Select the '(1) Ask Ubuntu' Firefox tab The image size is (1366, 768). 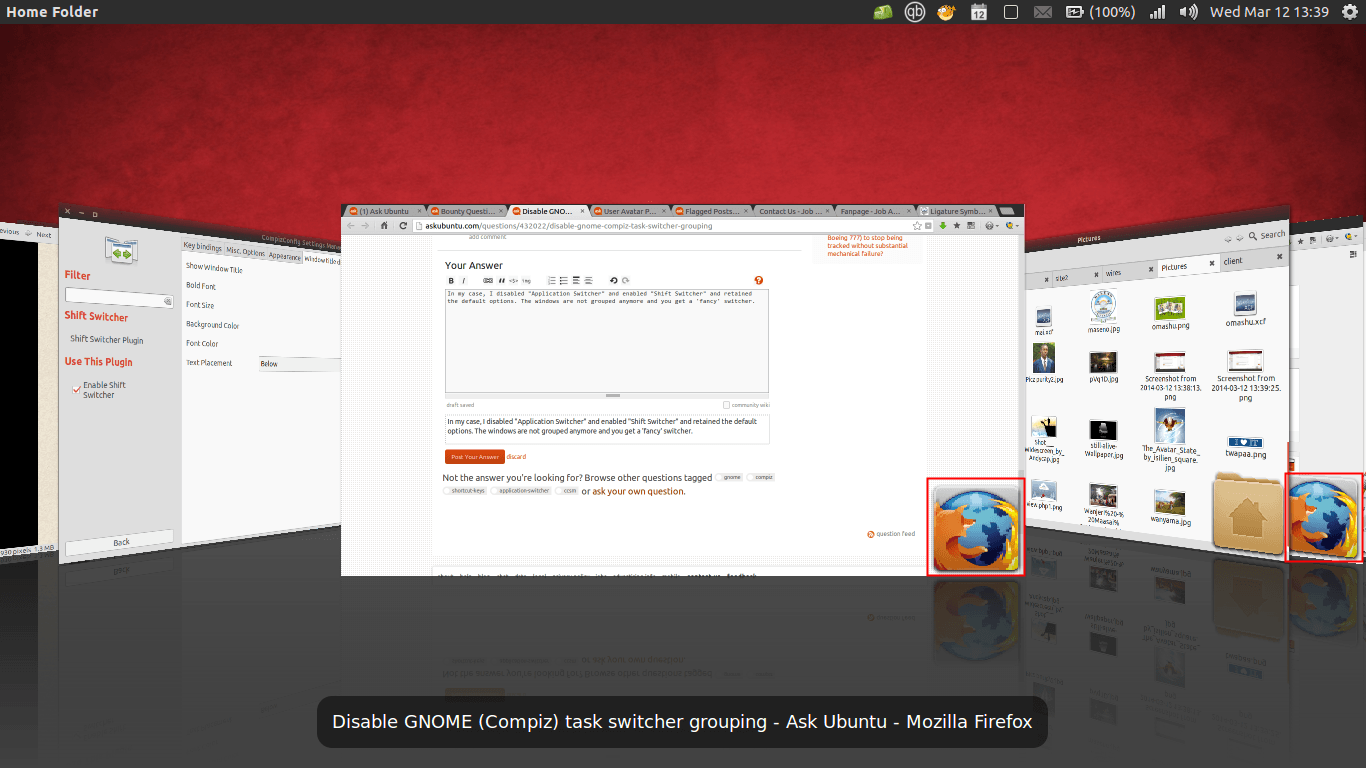click(383, 211)
